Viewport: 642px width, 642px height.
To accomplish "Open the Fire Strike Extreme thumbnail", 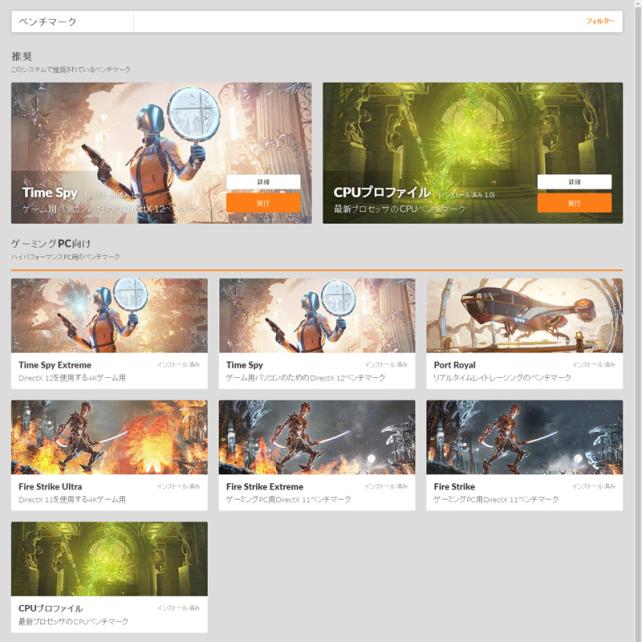I will click(x=317, y=437).
